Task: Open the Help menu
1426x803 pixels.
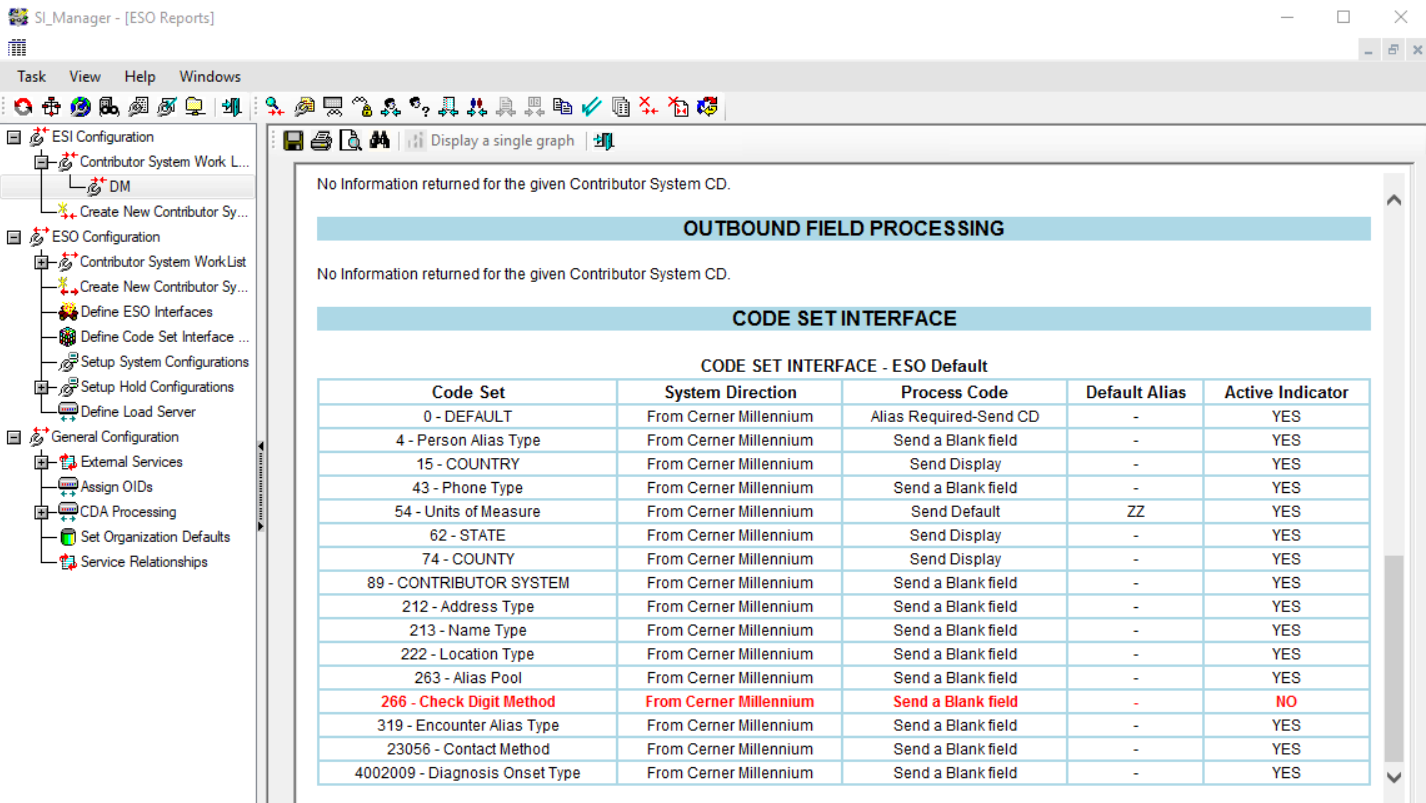Action: pyautogui.click(x=140, y=76)
